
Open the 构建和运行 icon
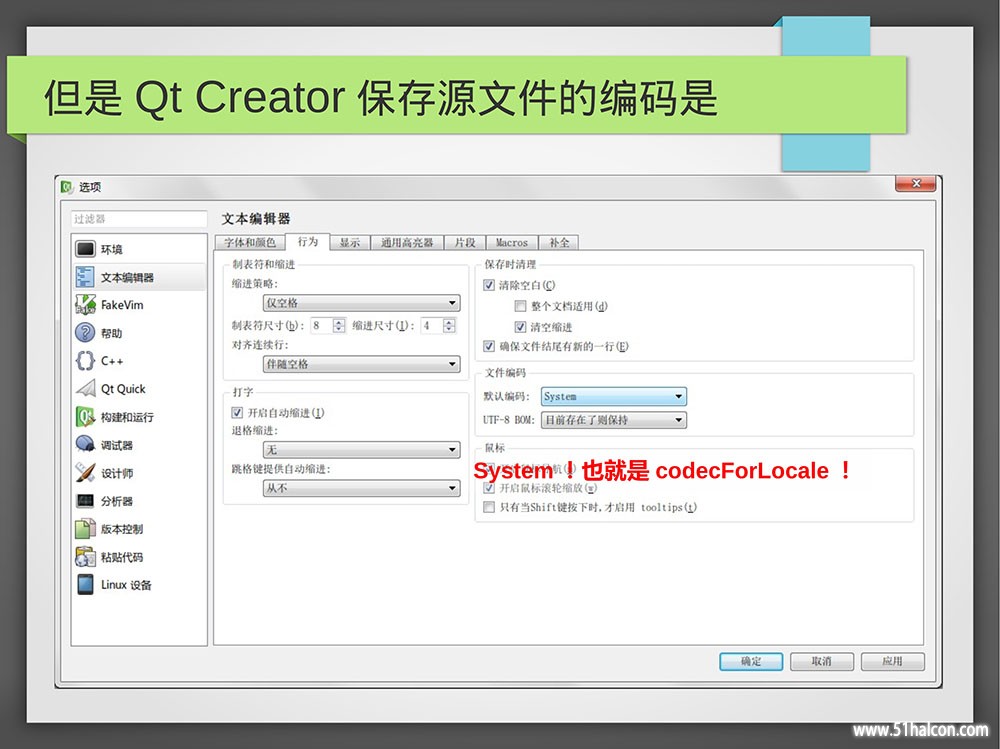click(85, 417)
